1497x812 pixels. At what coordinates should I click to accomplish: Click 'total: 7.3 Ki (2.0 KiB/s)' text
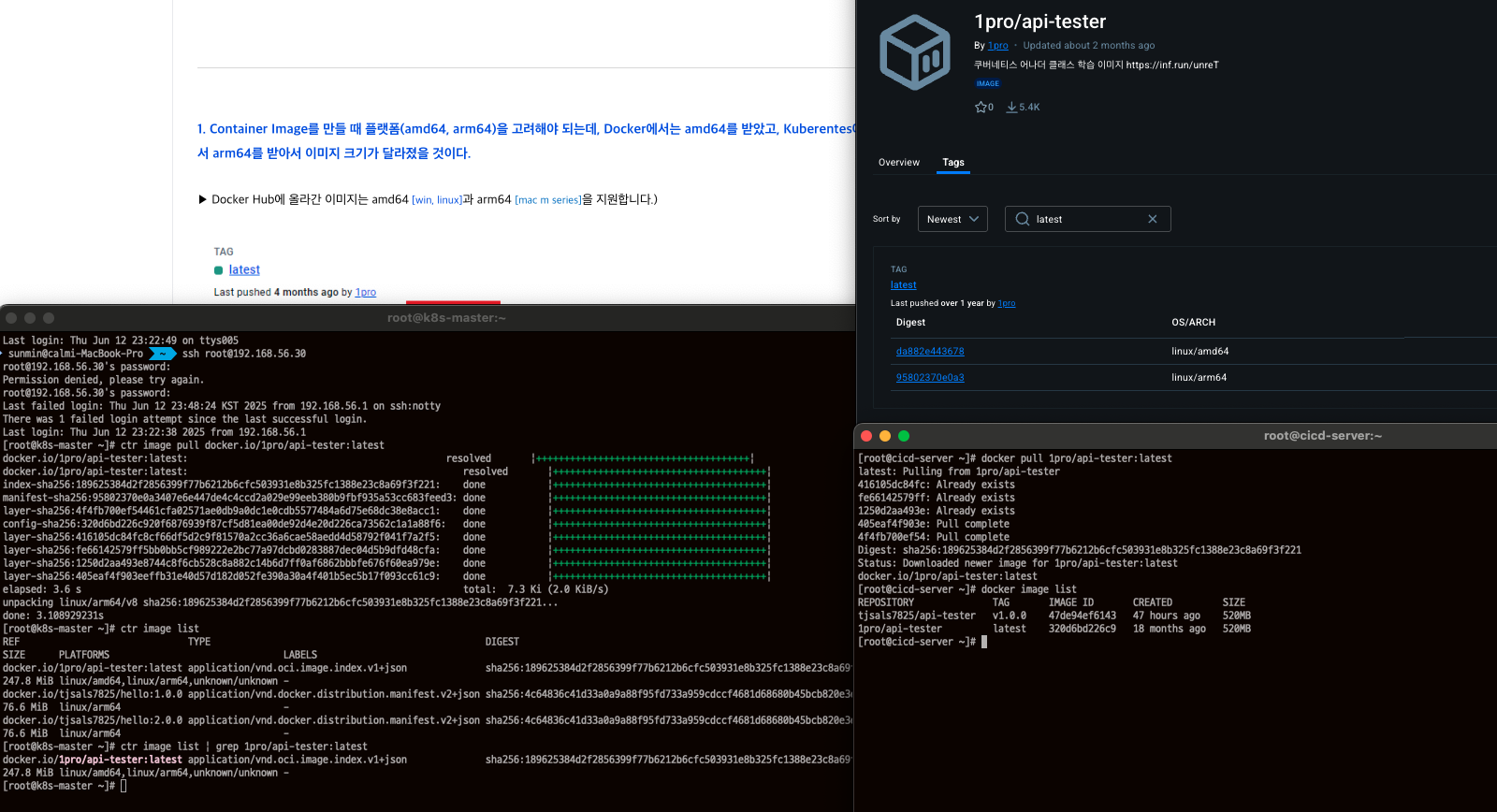536,589
